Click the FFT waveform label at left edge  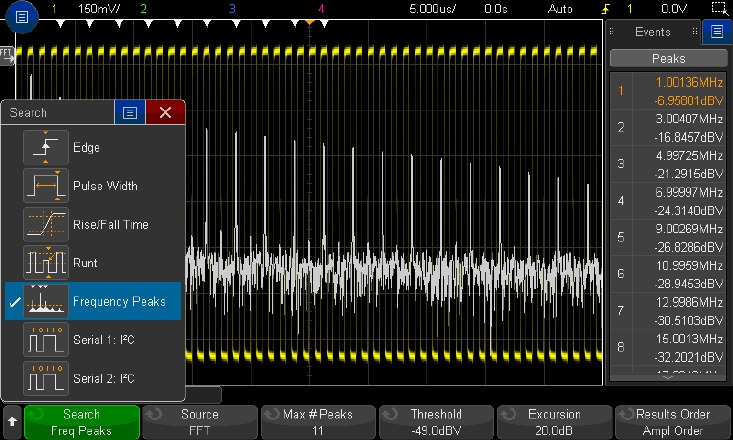(7, 56)
